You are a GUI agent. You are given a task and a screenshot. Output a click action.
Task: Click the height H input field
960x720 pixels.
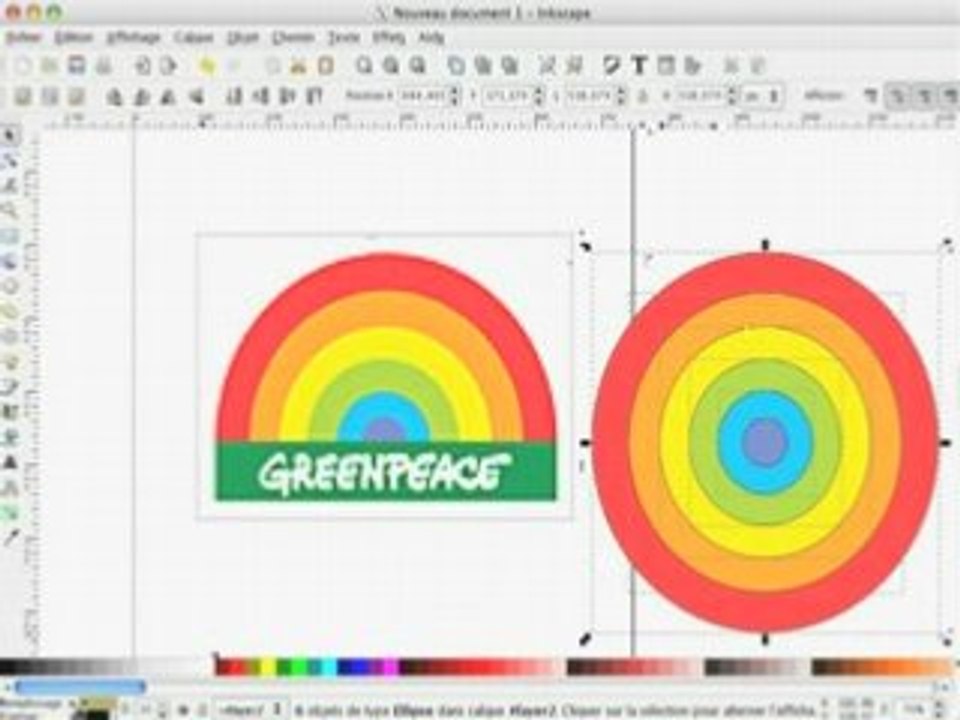click(699, 96)
